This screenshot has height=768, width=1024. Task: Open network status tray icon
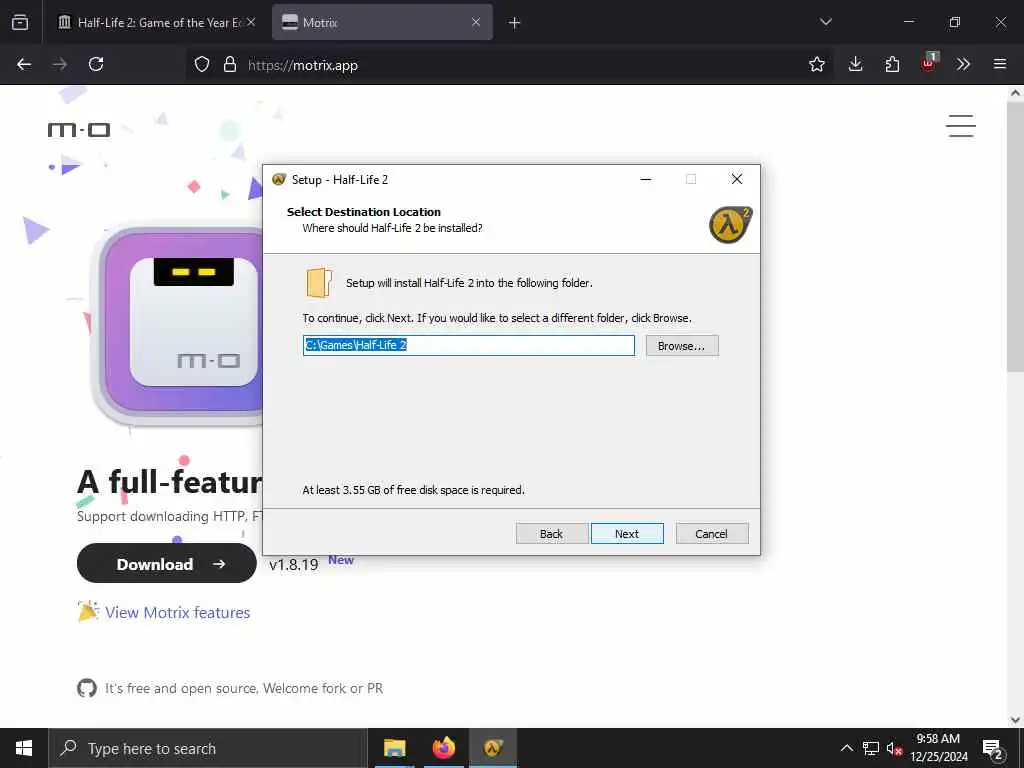[871, 748]
